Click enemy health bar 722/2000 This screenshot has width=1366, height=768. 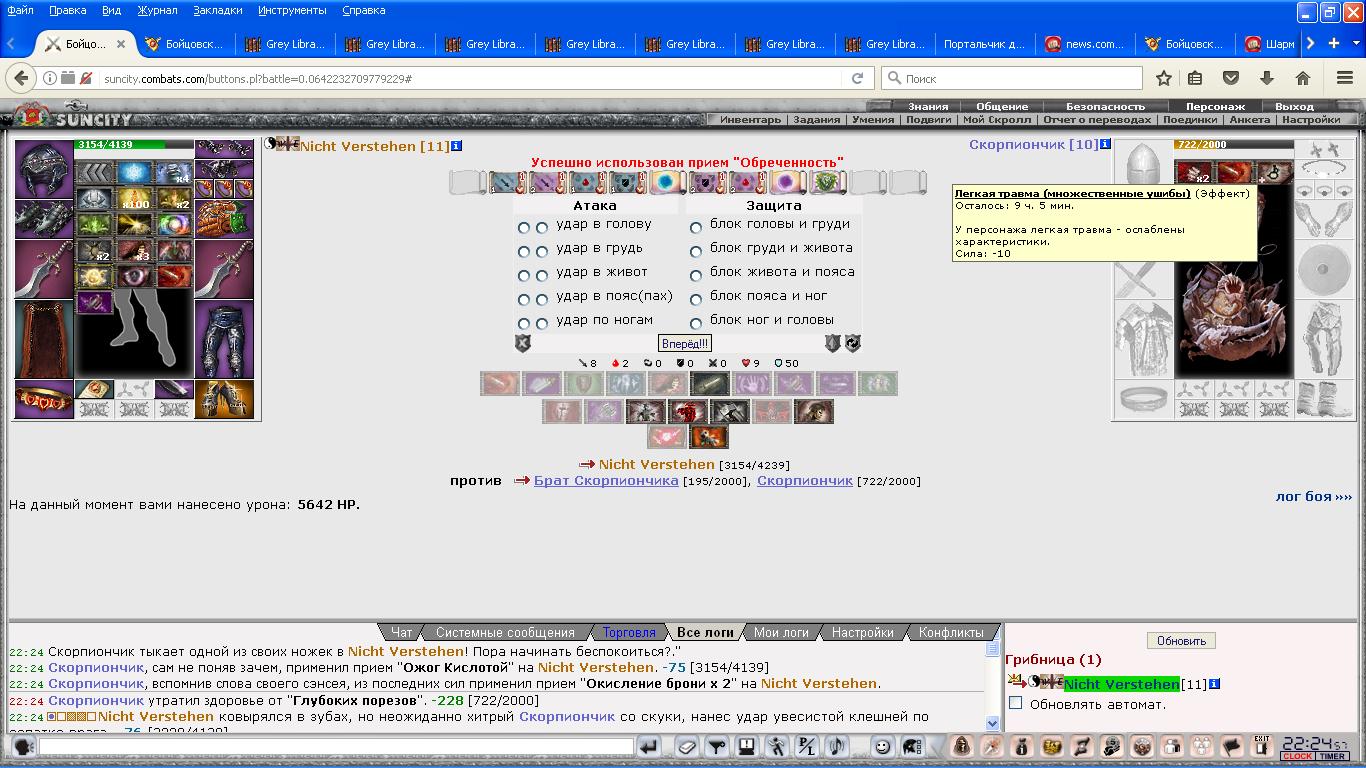[1233, 145]
